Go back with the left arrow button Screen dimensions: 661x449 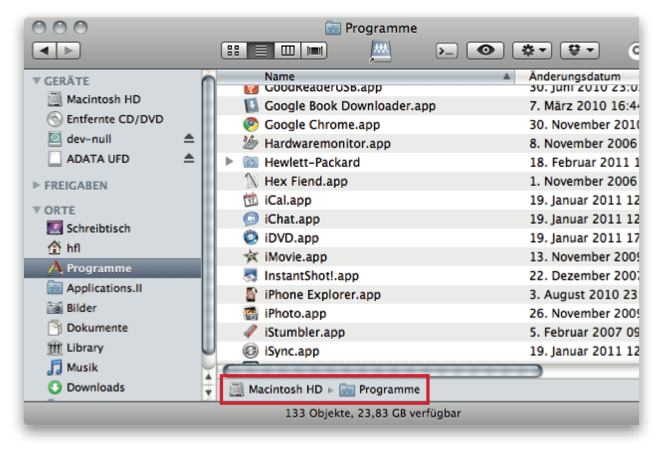44,51
